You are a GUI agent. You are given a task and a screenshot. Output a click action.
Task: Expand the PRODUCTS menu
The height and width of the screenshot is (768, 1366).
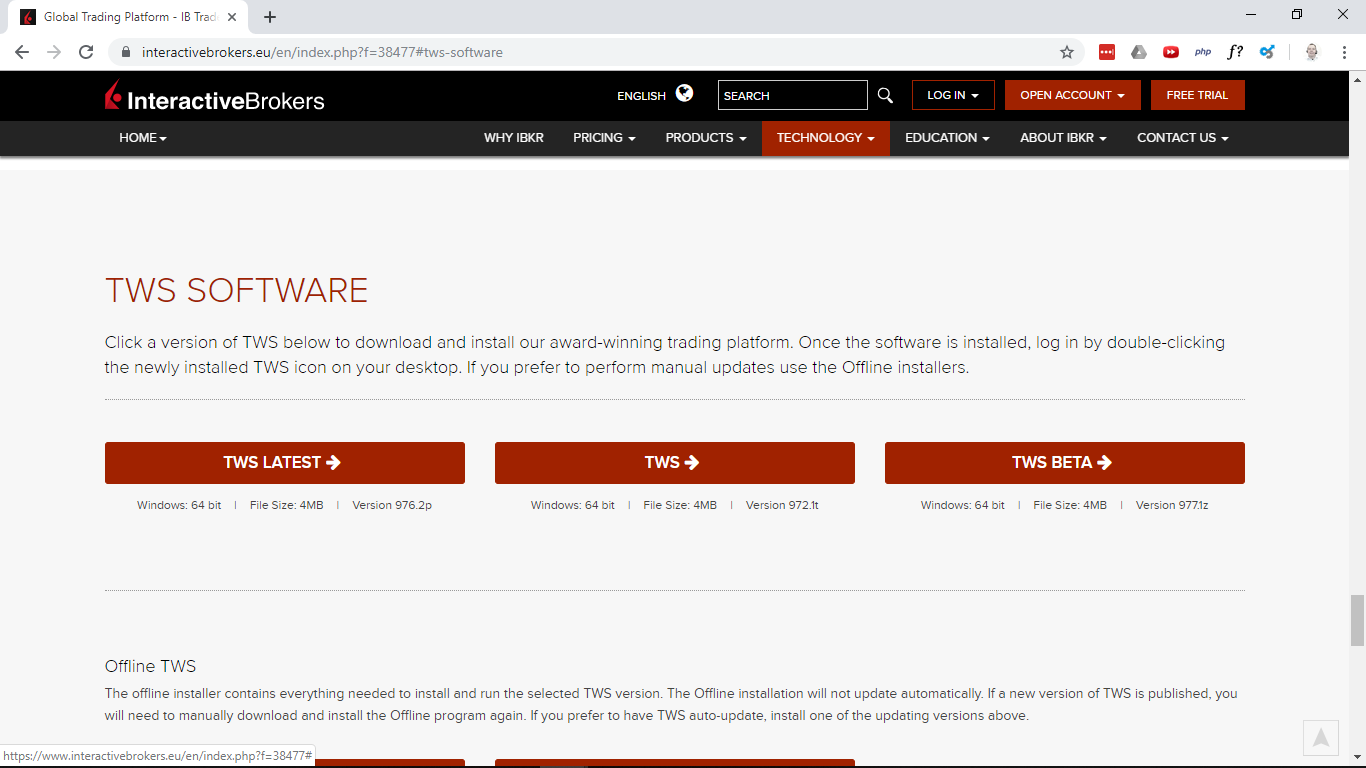[x=706, y=138]
